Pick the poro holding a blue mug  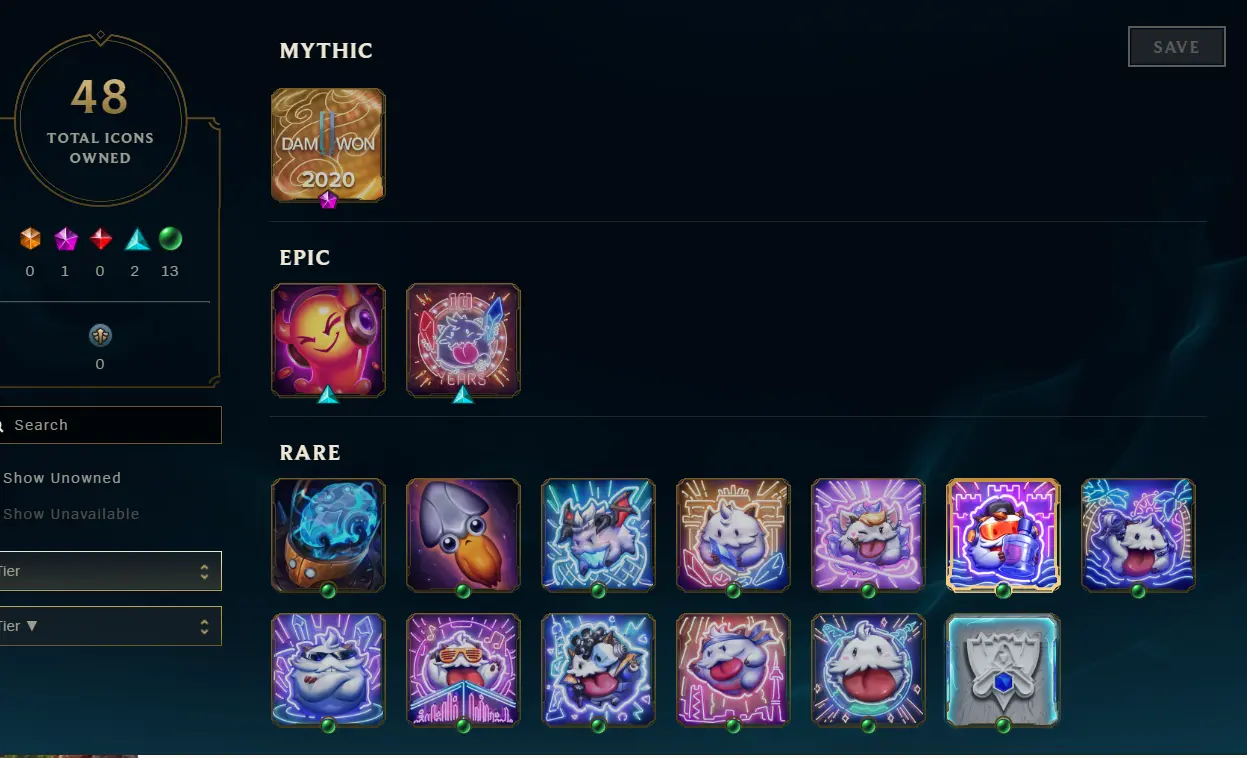click(1003, 535)
